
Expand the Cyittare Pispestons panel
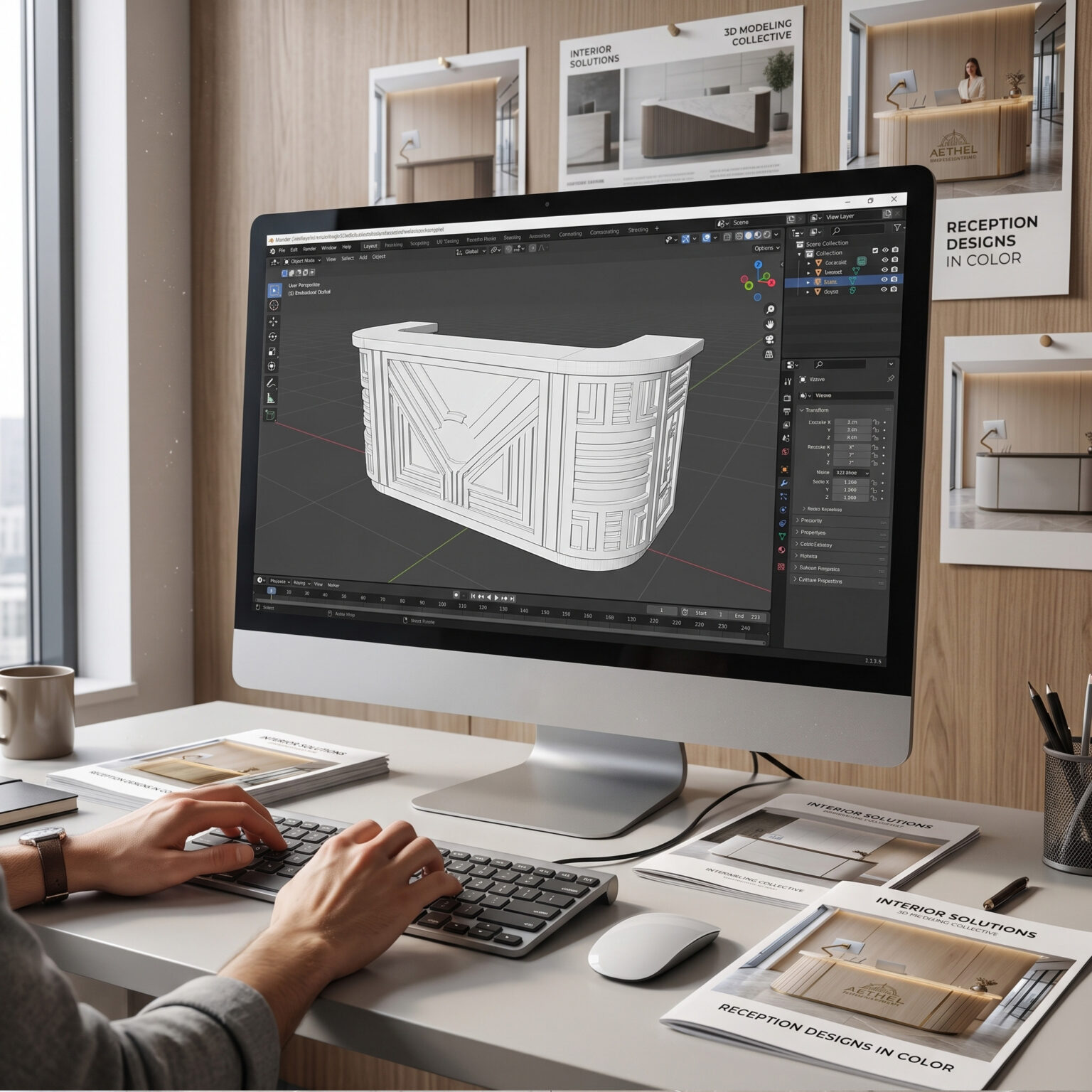[x=839, y=581]
